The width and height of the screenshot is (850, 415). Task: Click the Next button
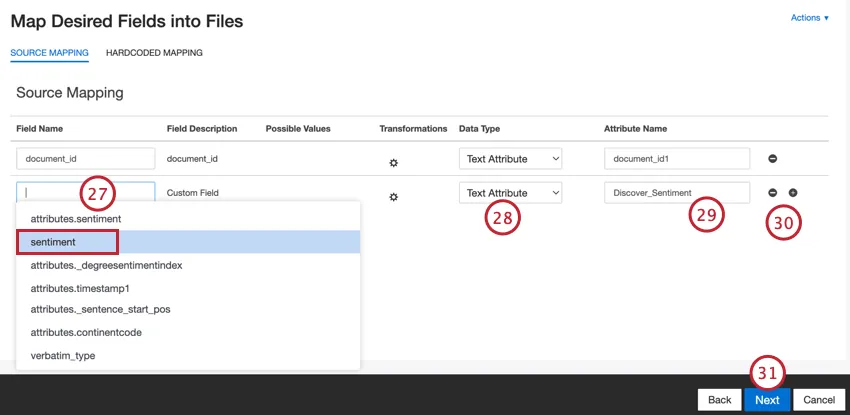tap(767, 400)
